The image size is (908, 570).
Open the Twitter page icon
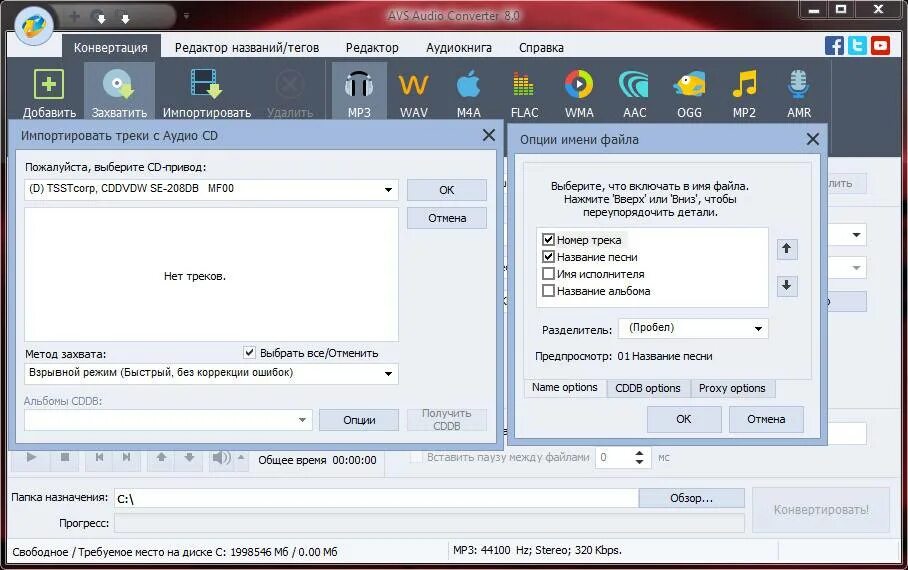(857, 46)
